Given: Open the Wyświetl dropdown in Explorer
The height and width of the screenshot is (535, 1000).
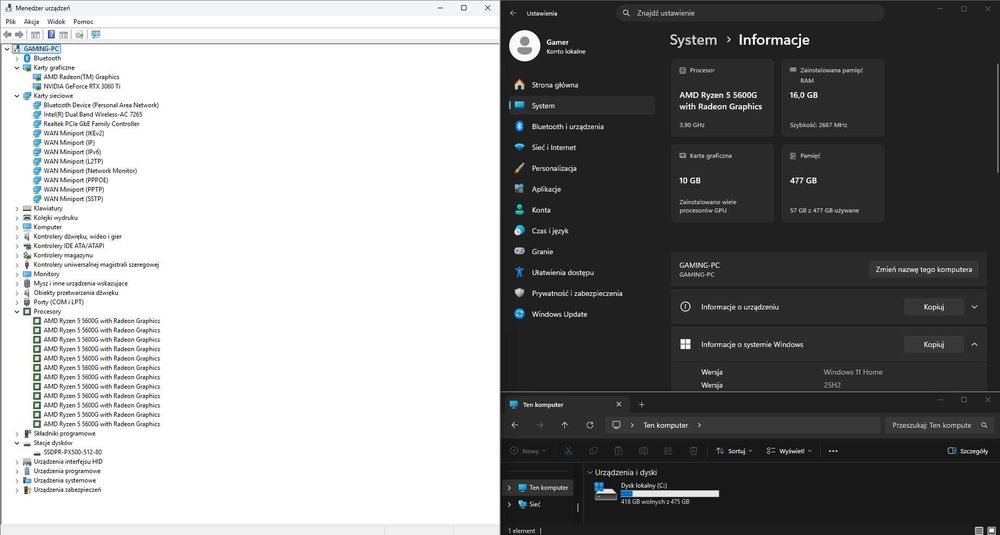Looking at the screenshot, I should [789, 451].
